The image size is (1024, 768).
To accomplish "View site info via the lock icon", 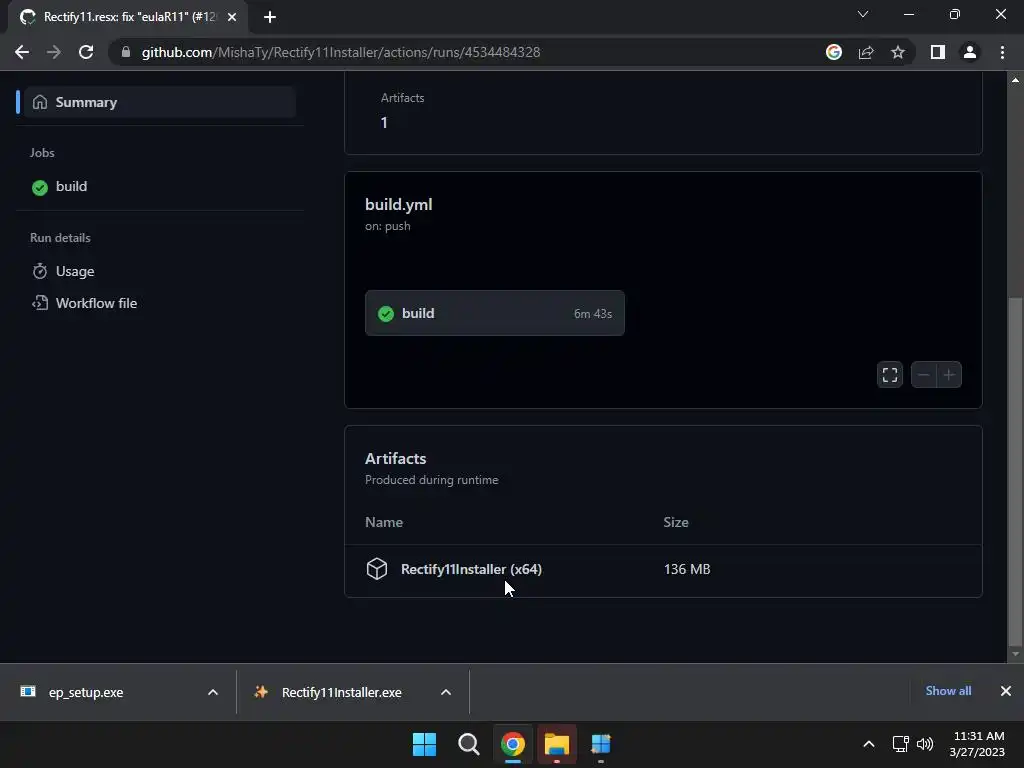I will pyautogui.click(x=126, y=52).
